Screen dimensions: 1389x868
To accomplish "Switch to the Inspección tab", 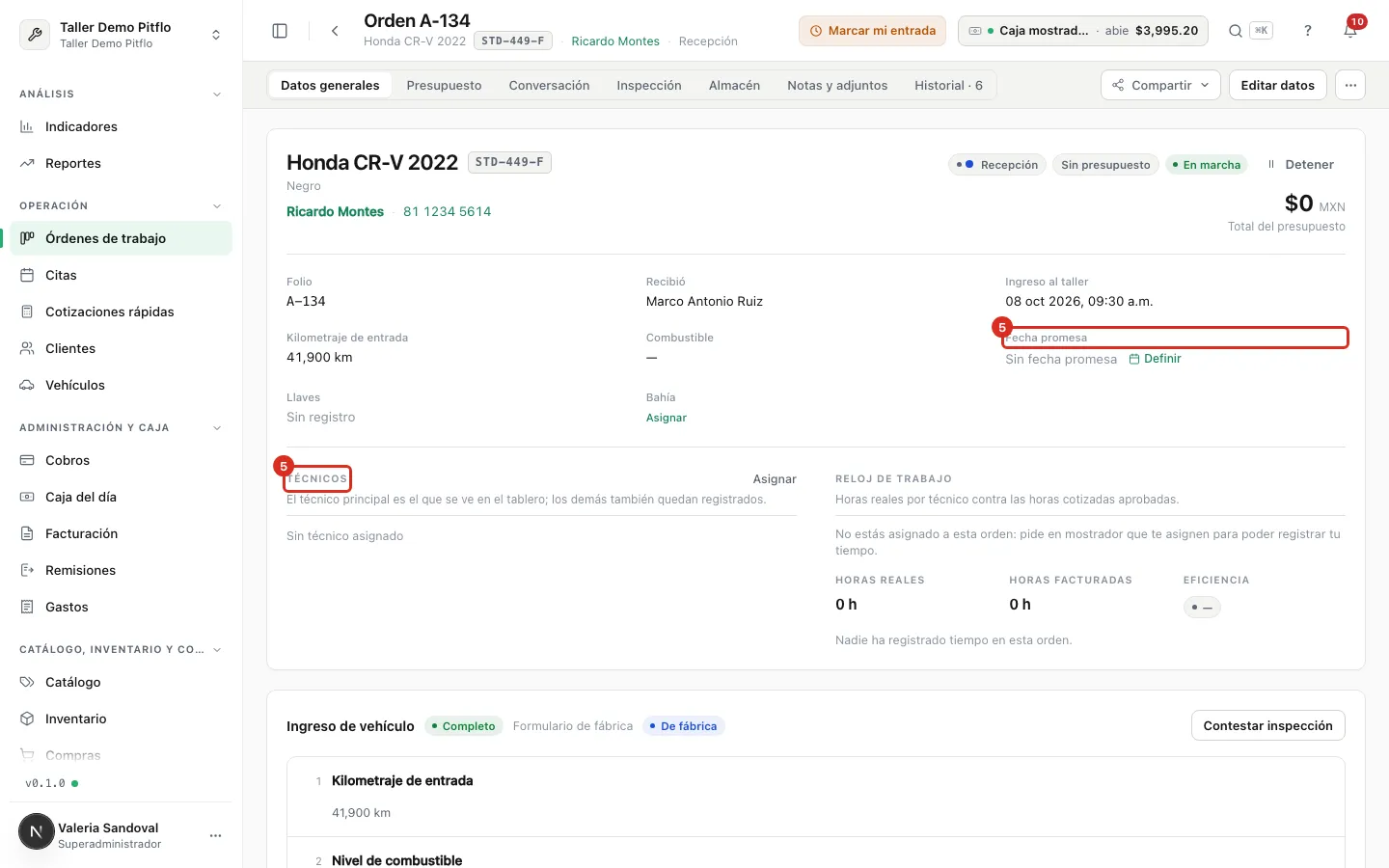I will (x=649, y=85).
